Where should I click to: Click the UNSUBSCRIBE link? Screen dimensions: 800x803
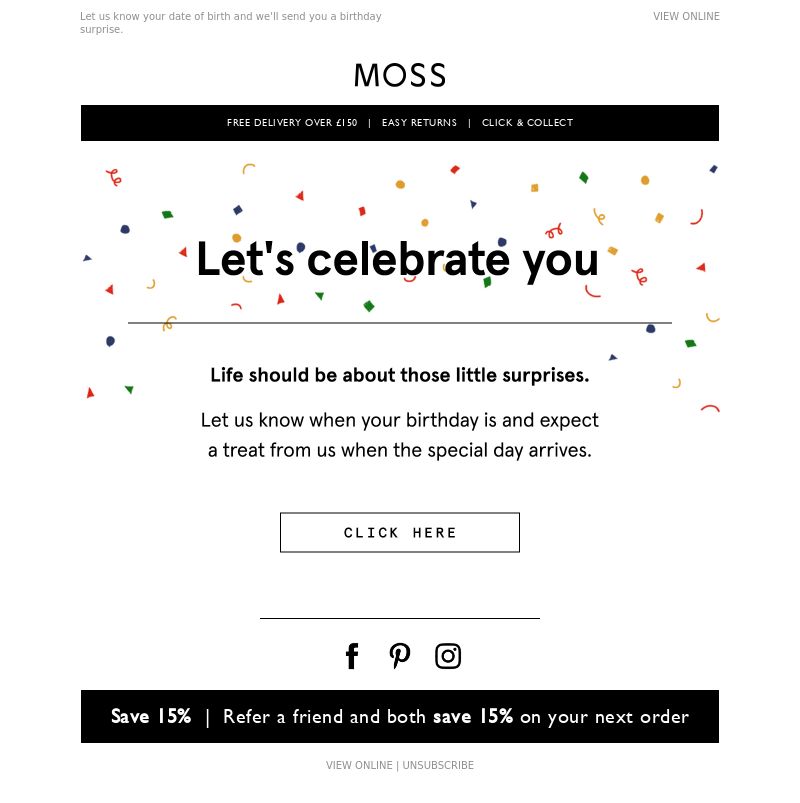point(438,765)
